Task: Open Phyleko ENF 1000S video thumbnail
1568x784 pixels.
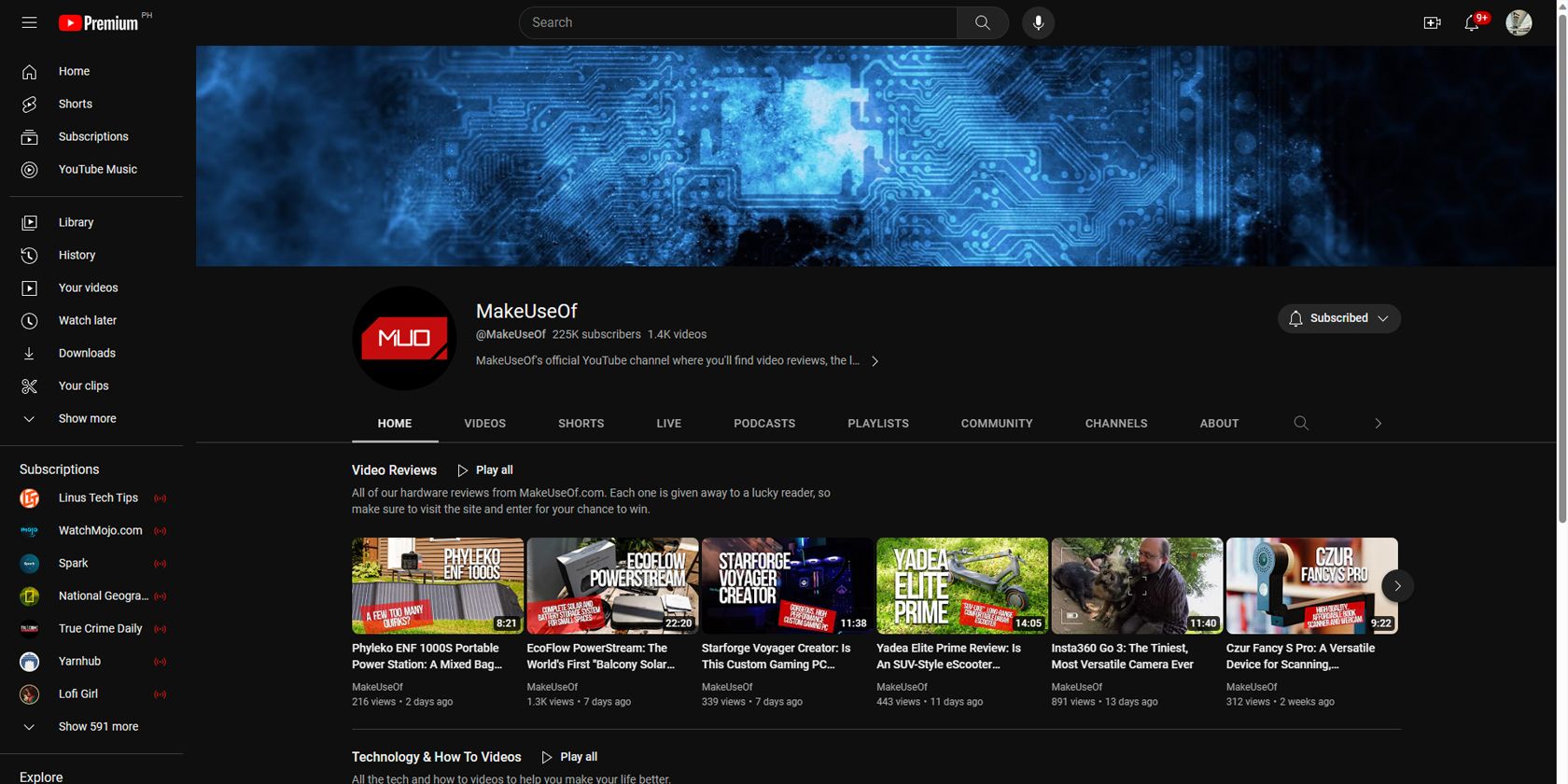Action: [438, 586]
